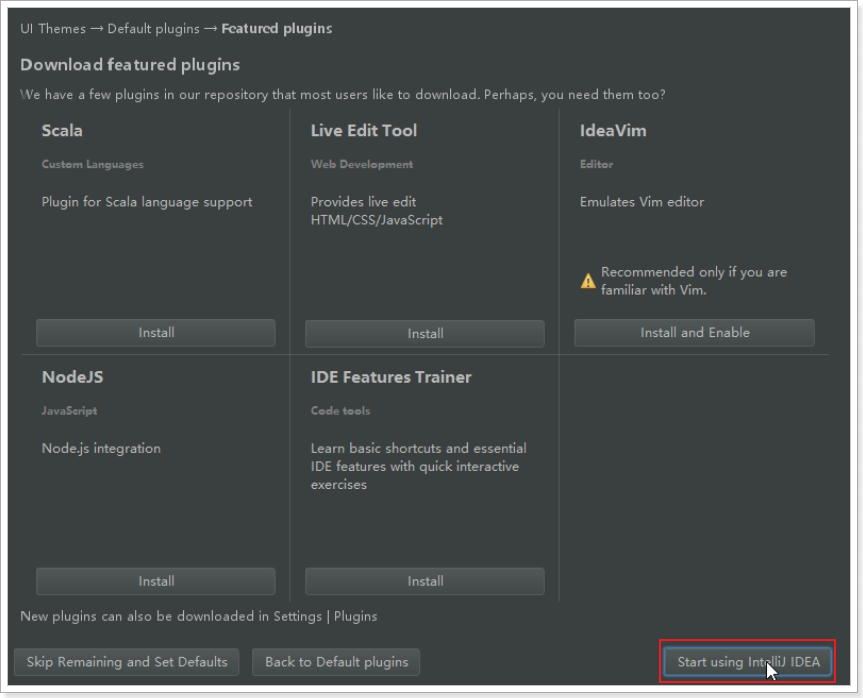Viewport: 863px width, 698px height.
Task: Install the NodeJS plugin
Action: click(156, 581)
